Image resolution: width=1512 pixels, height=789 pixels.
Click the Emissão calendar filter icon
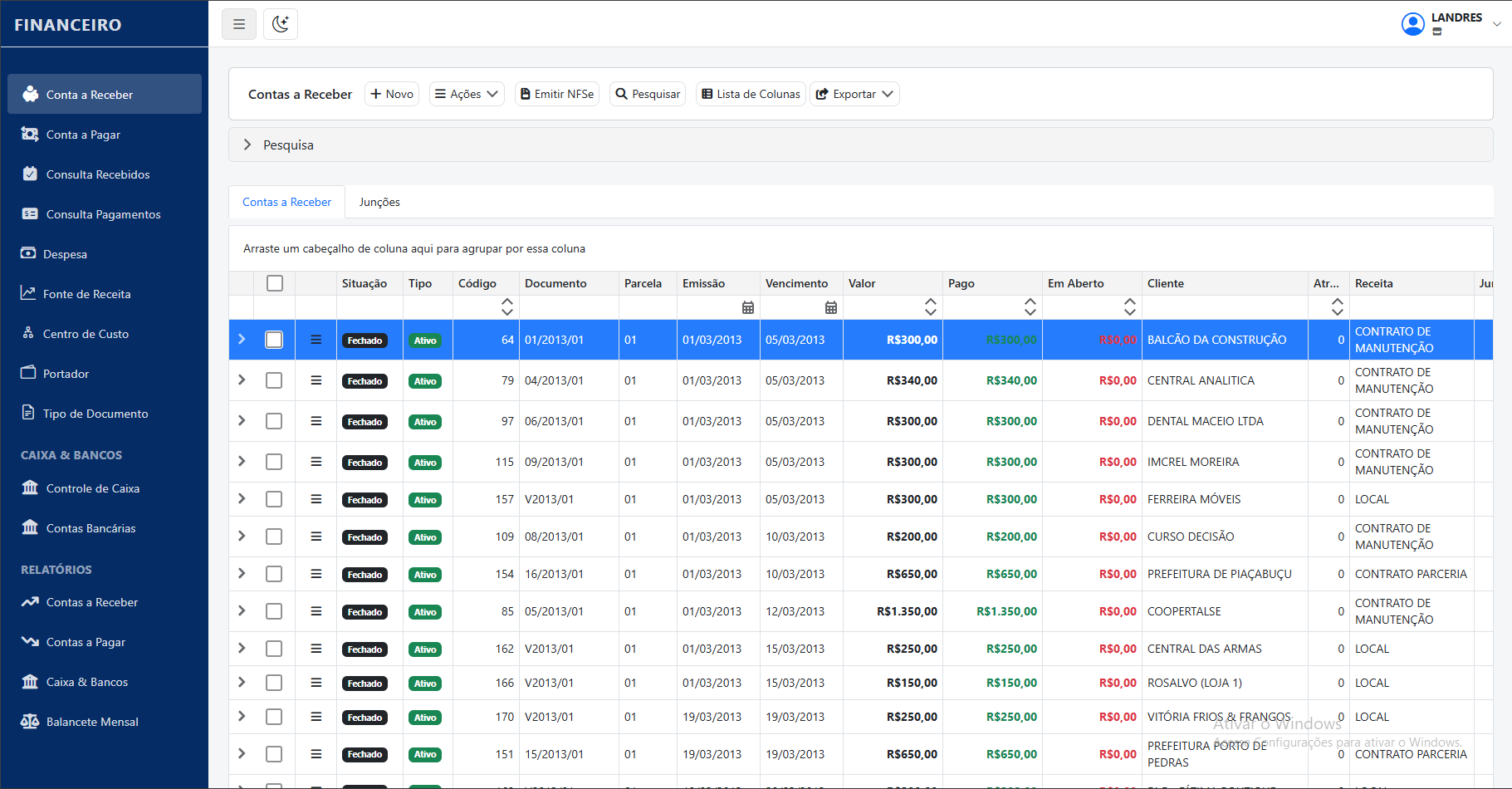coord(747,307)
